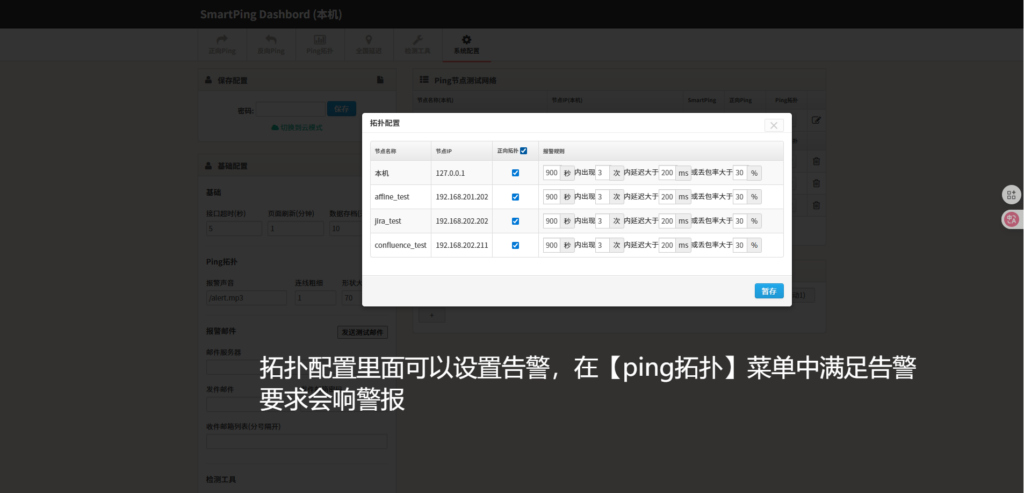1024x493 pixels.
Task: Open the 正向Ping navigation icon
Action: [221, 39]
